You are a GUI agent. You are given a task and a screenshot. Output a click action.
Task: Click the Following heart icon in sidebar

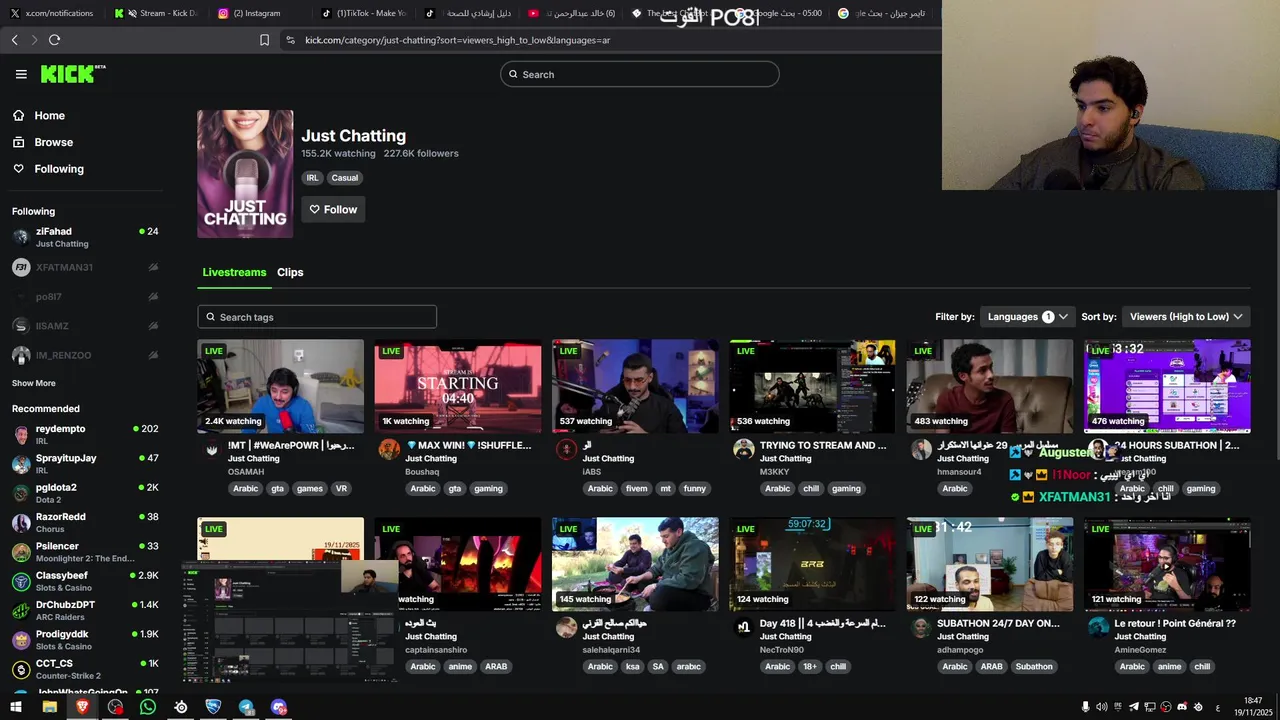click(x=18, y=169)
